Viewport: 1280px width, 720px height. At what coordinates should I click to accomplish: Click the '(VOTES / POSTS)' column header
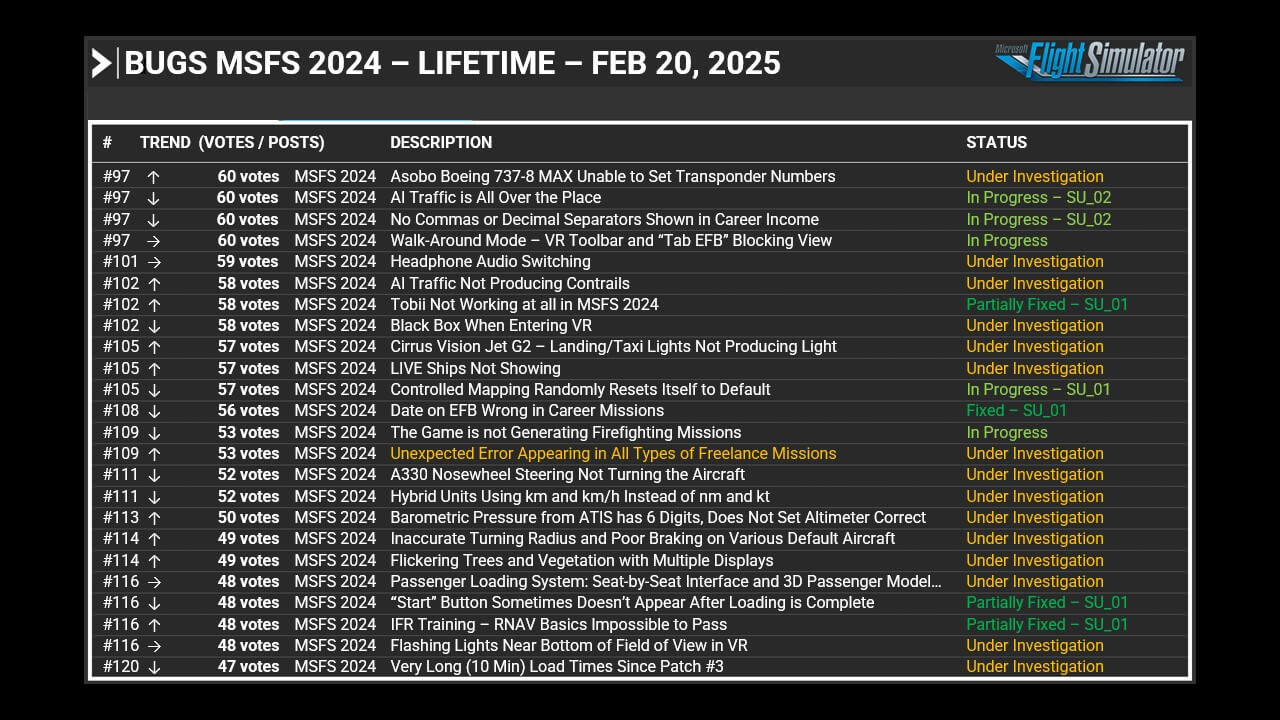[261, 142]
